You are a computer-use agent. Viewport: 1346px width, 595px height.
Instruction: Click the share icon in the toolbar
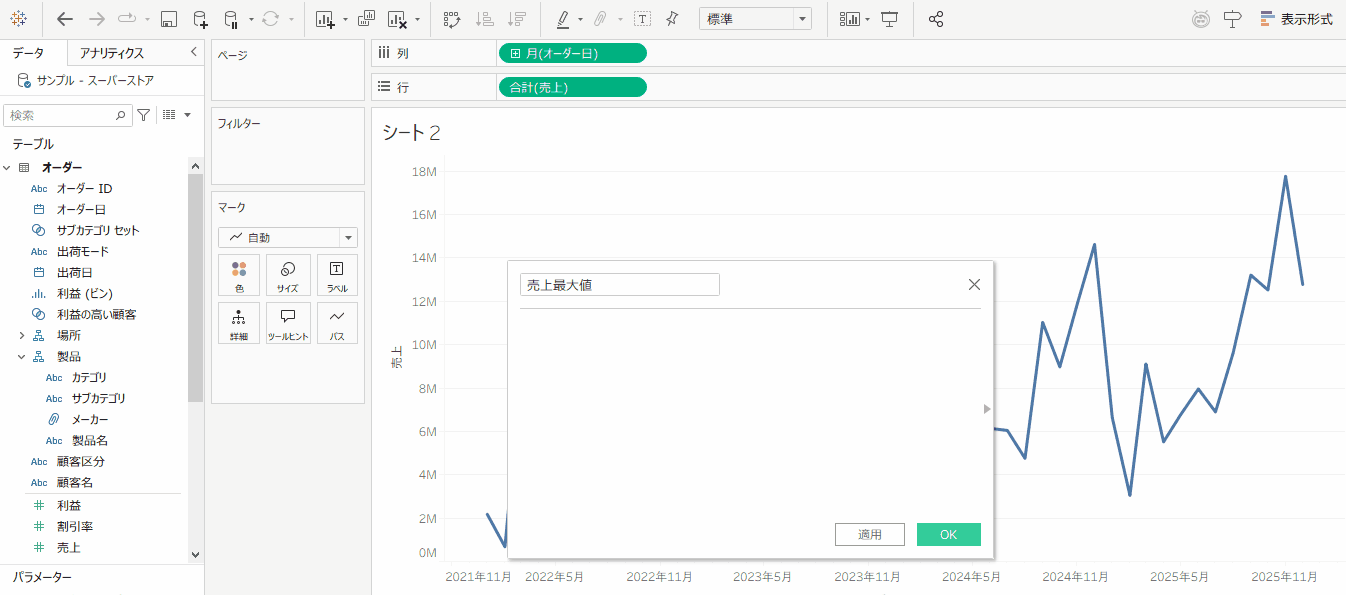936,19
